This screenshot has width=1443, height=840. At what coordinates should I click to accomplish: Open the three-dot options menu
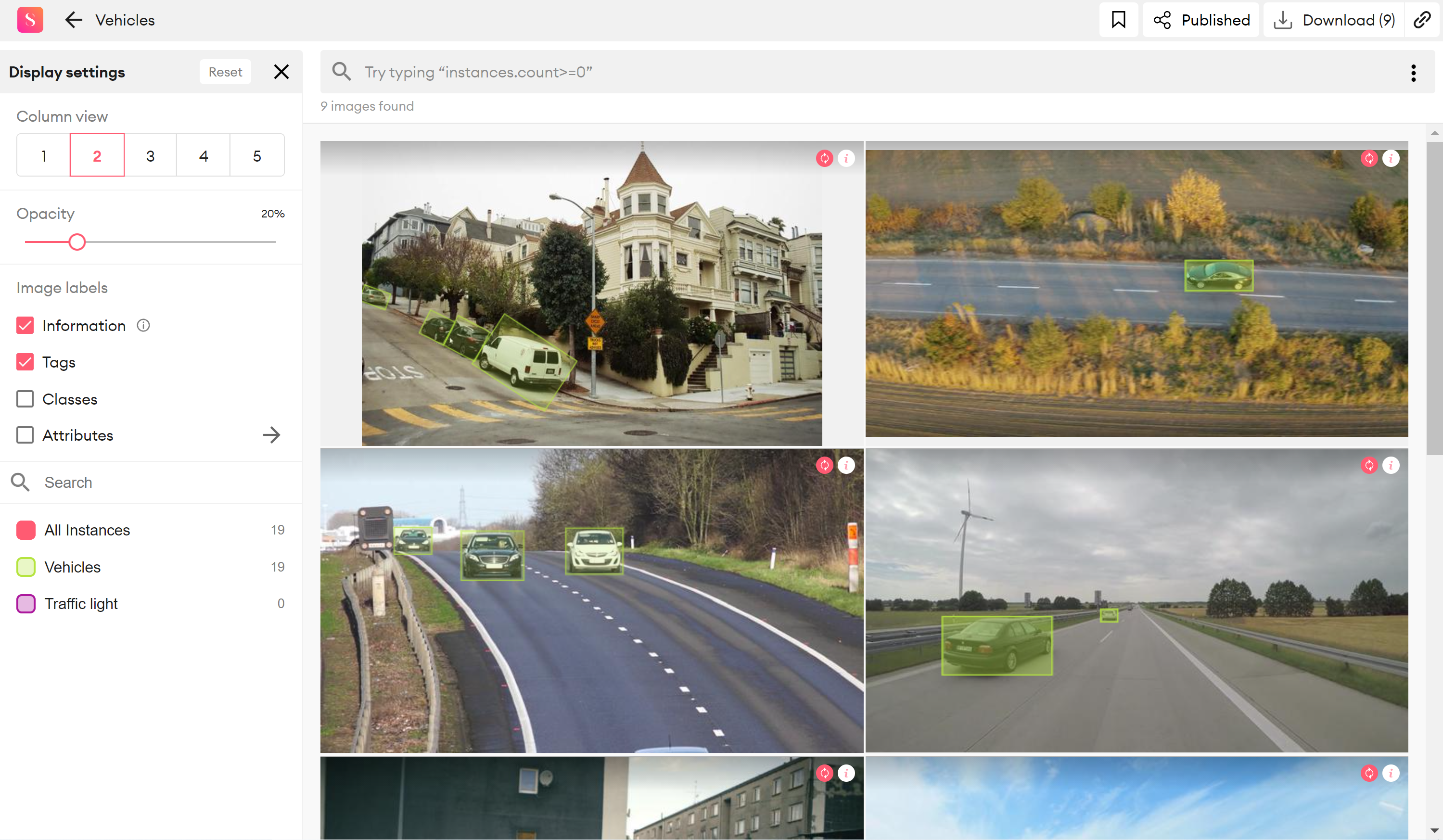click(x=1413, y=73)
